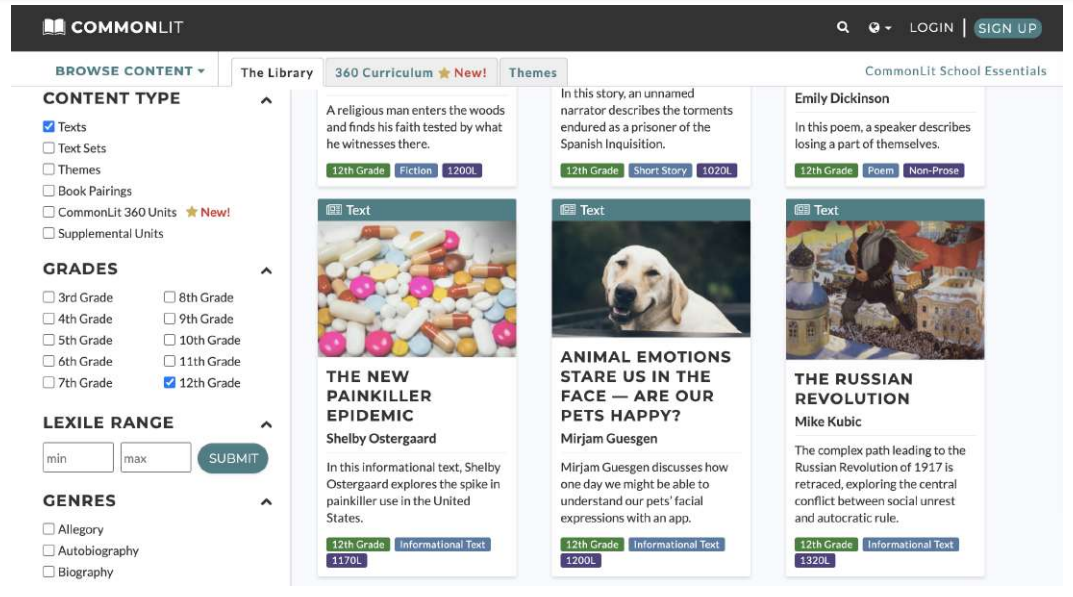The image size is (1073, 597).
Task: Open search with the magnifying glass icon
Action: [842, 27]
